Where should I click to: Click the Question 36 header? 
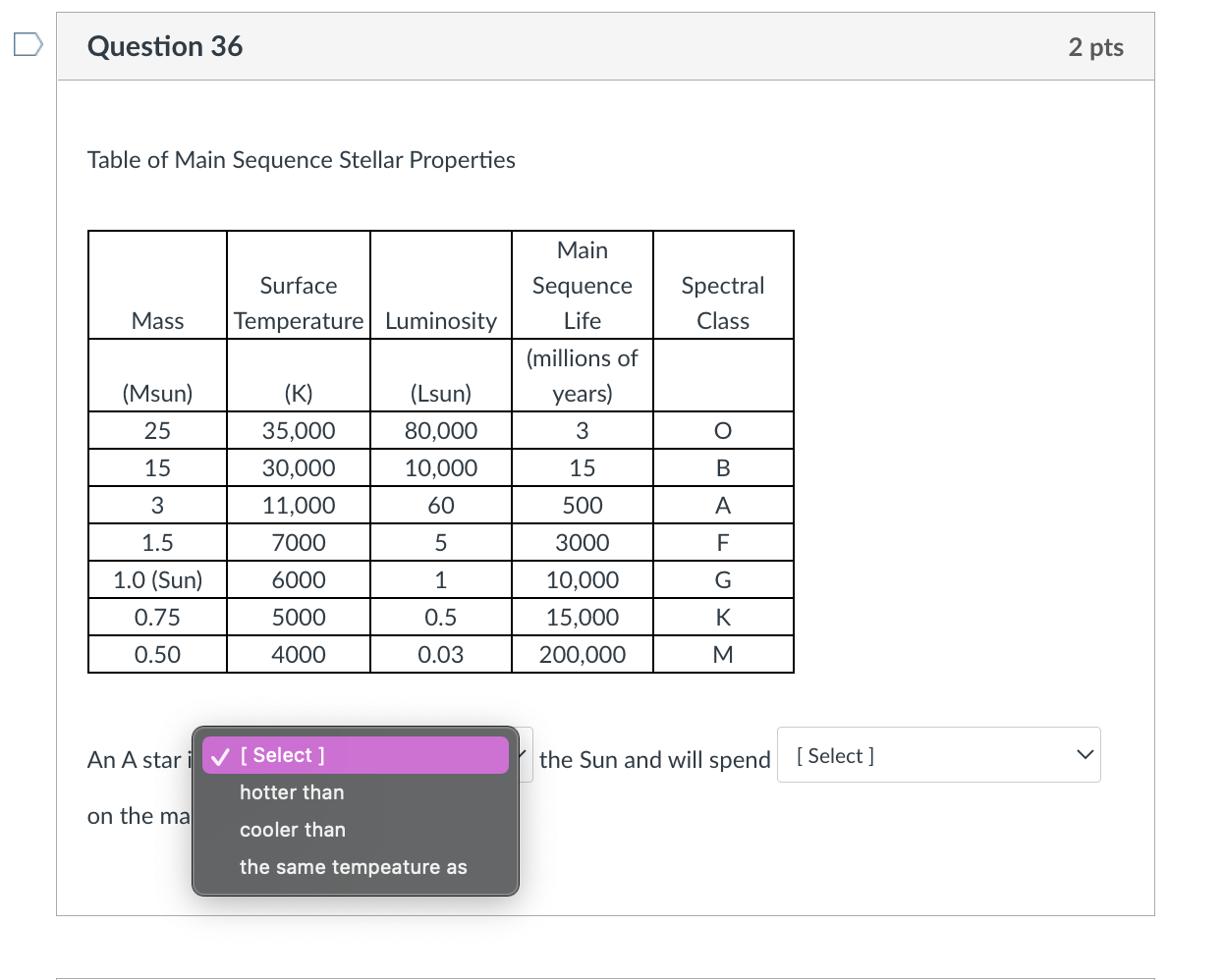[164, 46]
